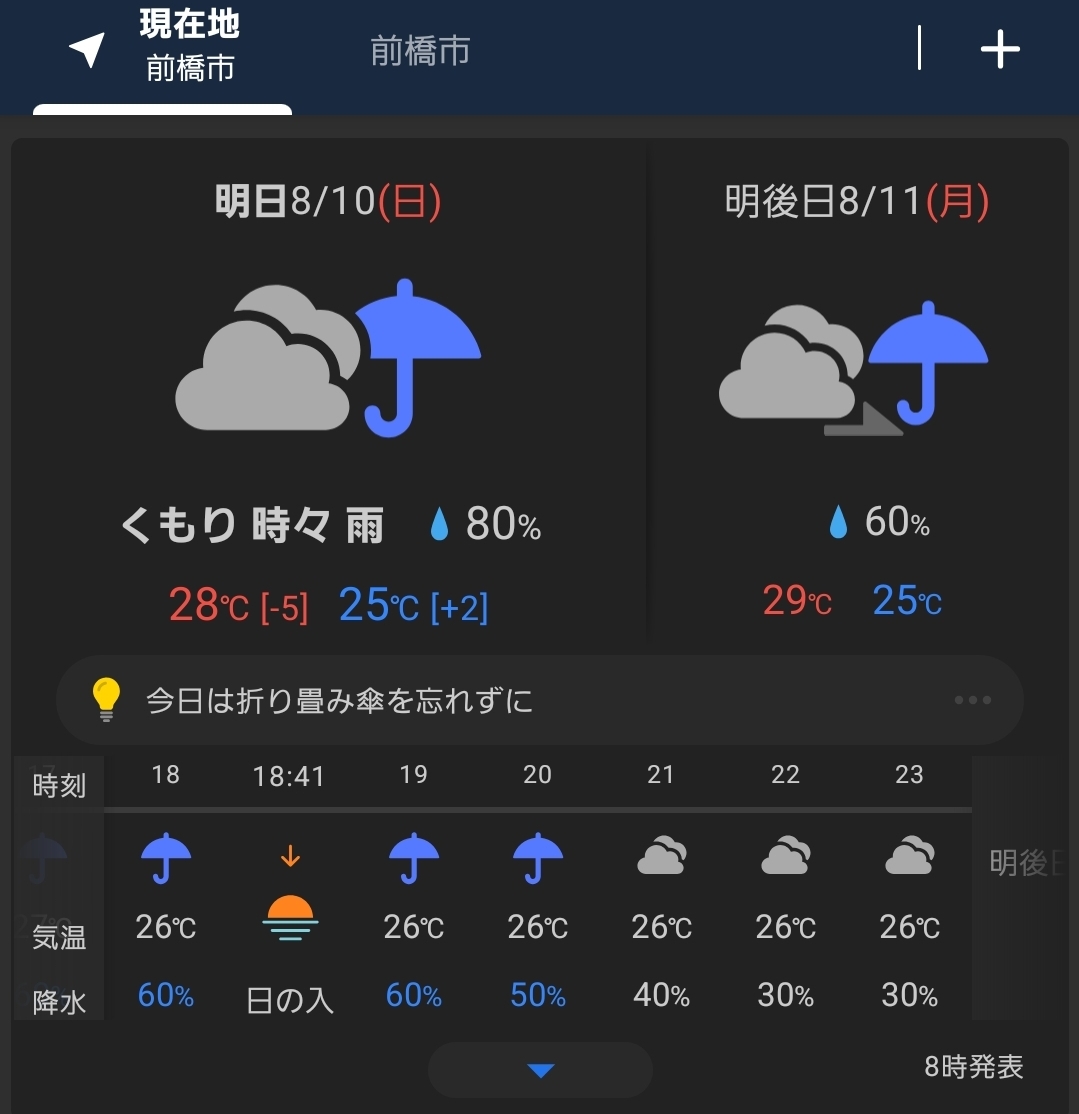Image resolution: width=1079 pixels, height=1114 pixels.
Task: Open 明後日8/11(月) forecast header
Action: click(857, 202)
